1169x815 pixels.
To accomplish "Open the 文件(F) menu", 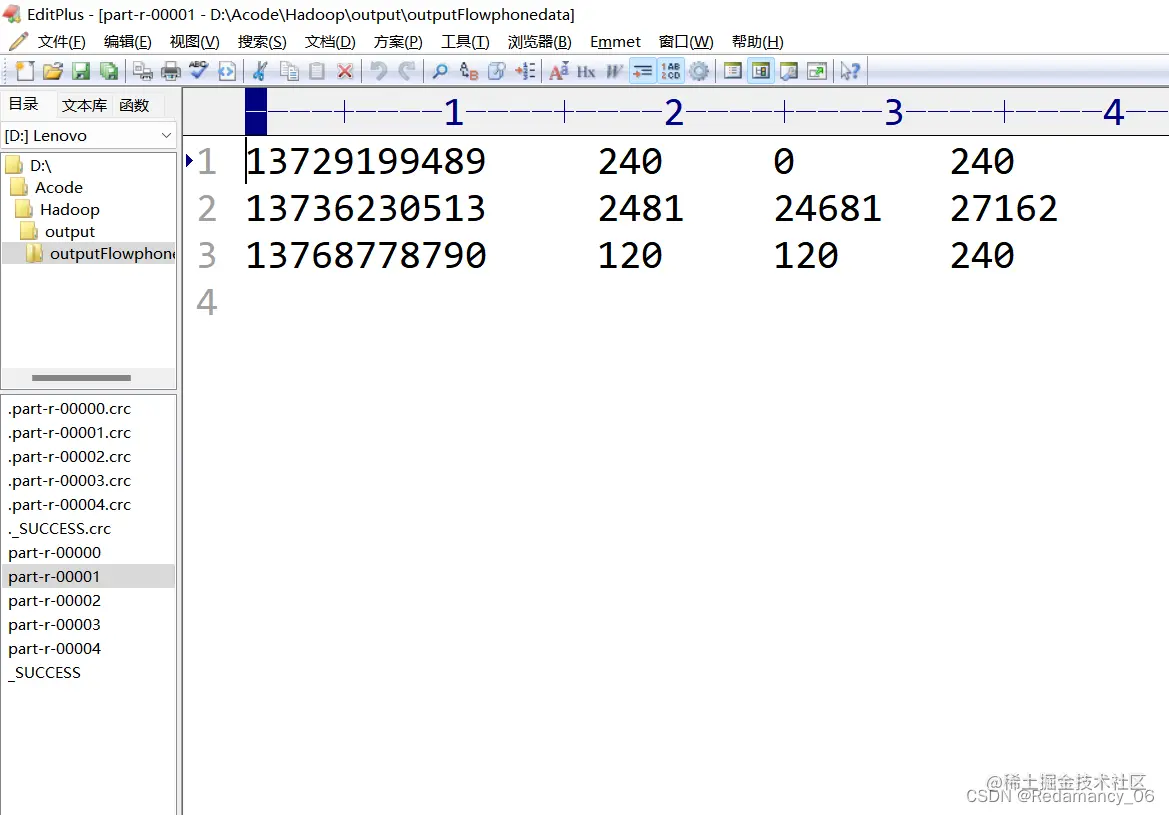I will [x=62, y=42].
